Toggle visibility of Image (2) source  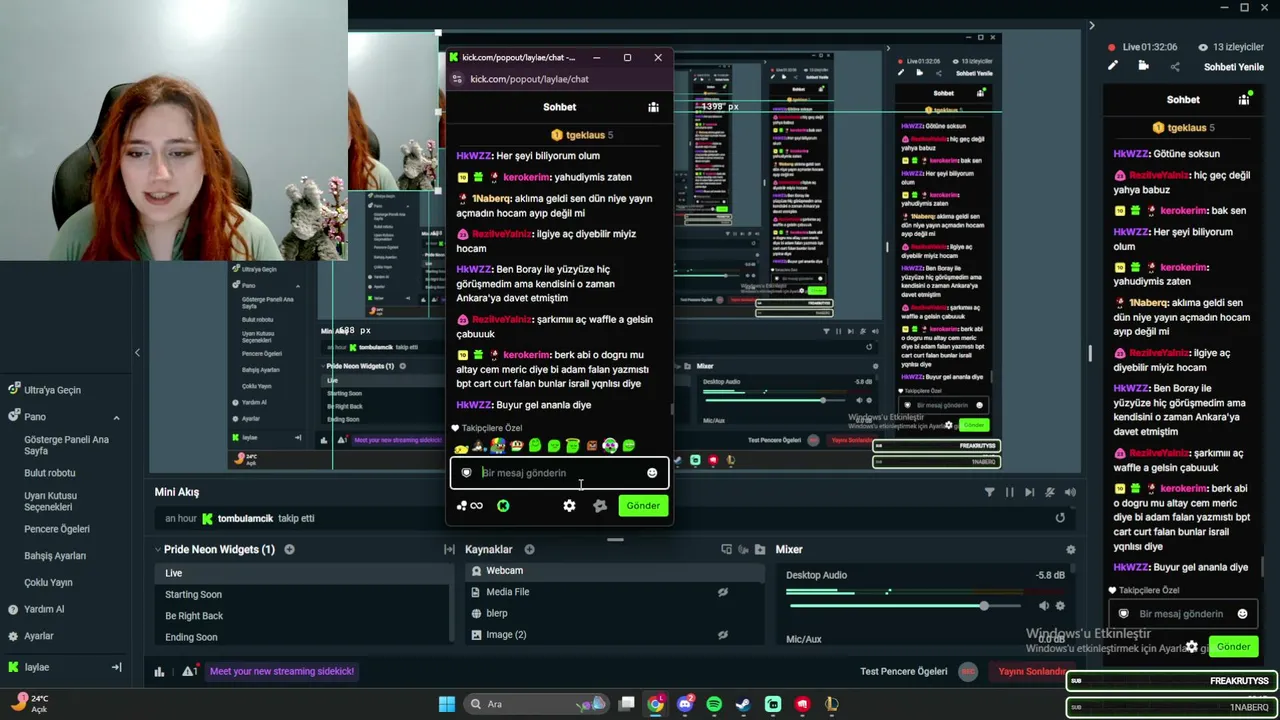(722, 635)
